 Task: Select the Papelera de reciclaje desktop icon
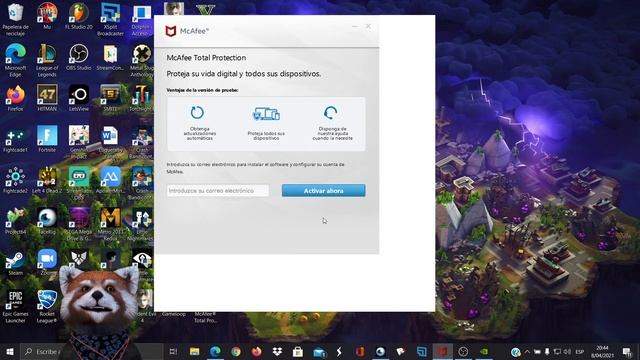click(x=16, y=19)
